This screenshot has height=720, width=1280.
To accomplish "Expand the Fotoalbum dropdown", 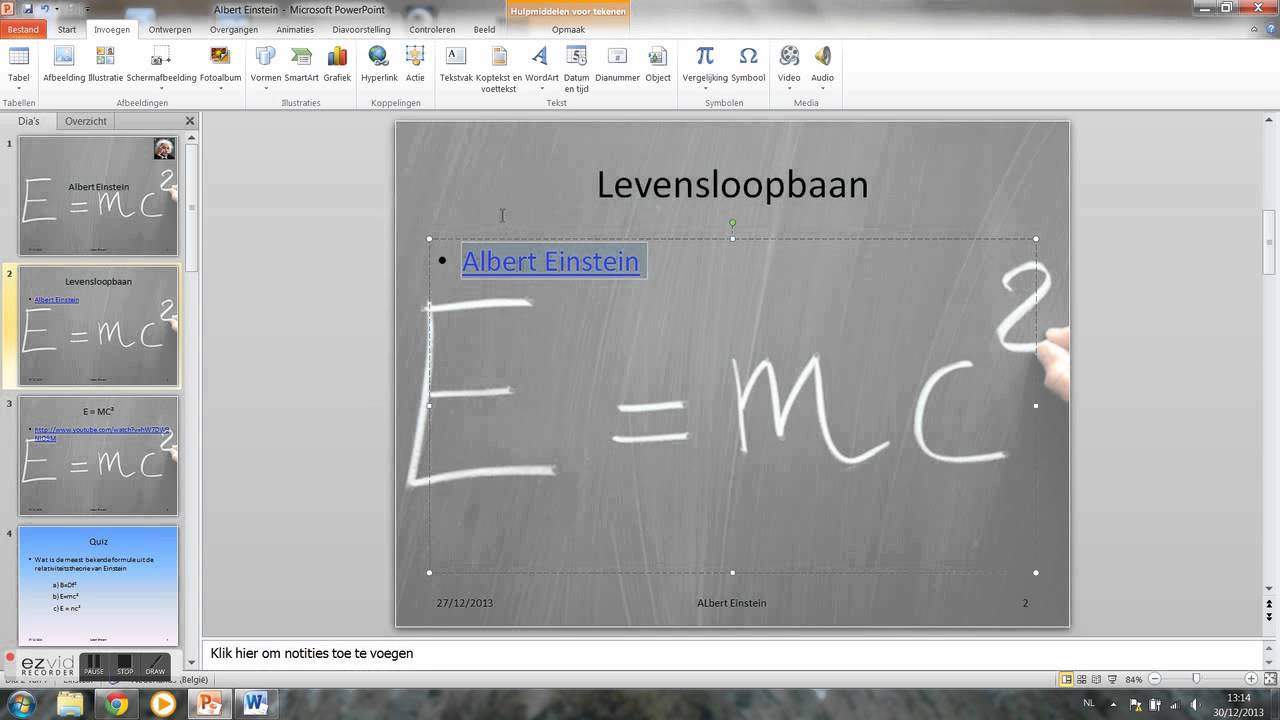I will point(220,68).
